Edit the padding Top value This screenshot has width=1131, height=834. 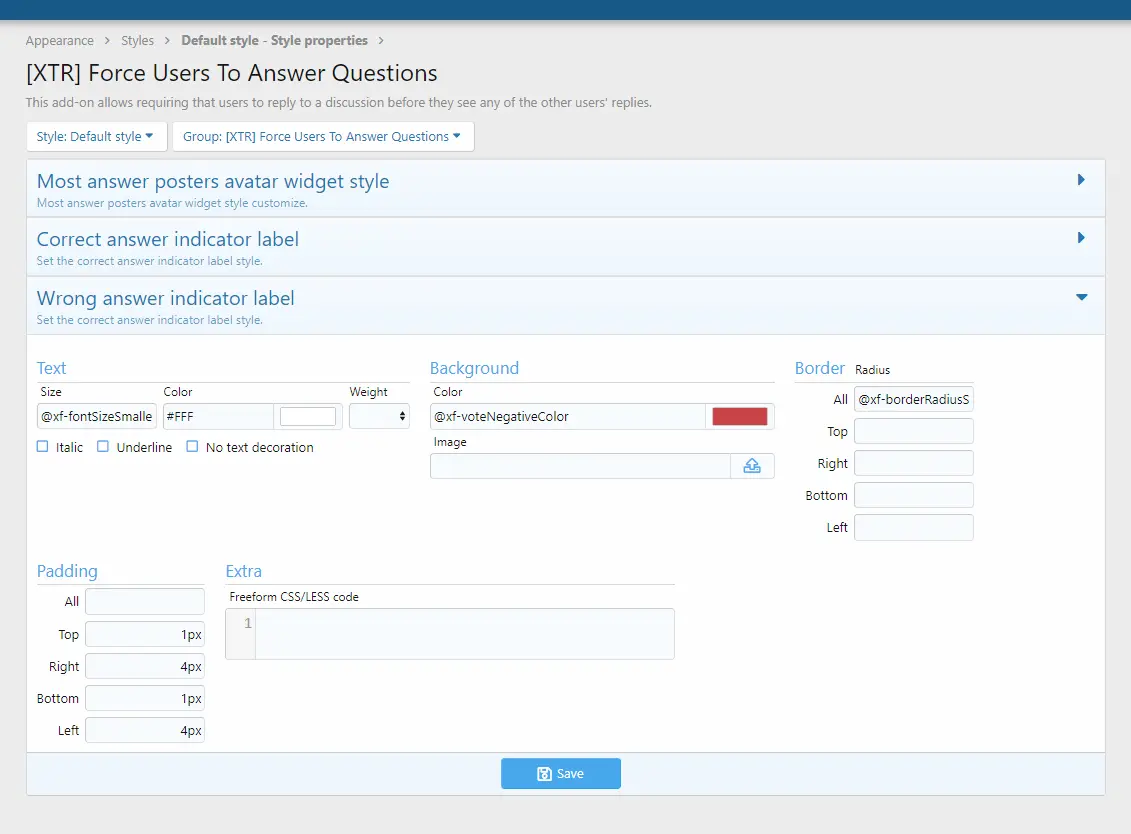(145, 634)
